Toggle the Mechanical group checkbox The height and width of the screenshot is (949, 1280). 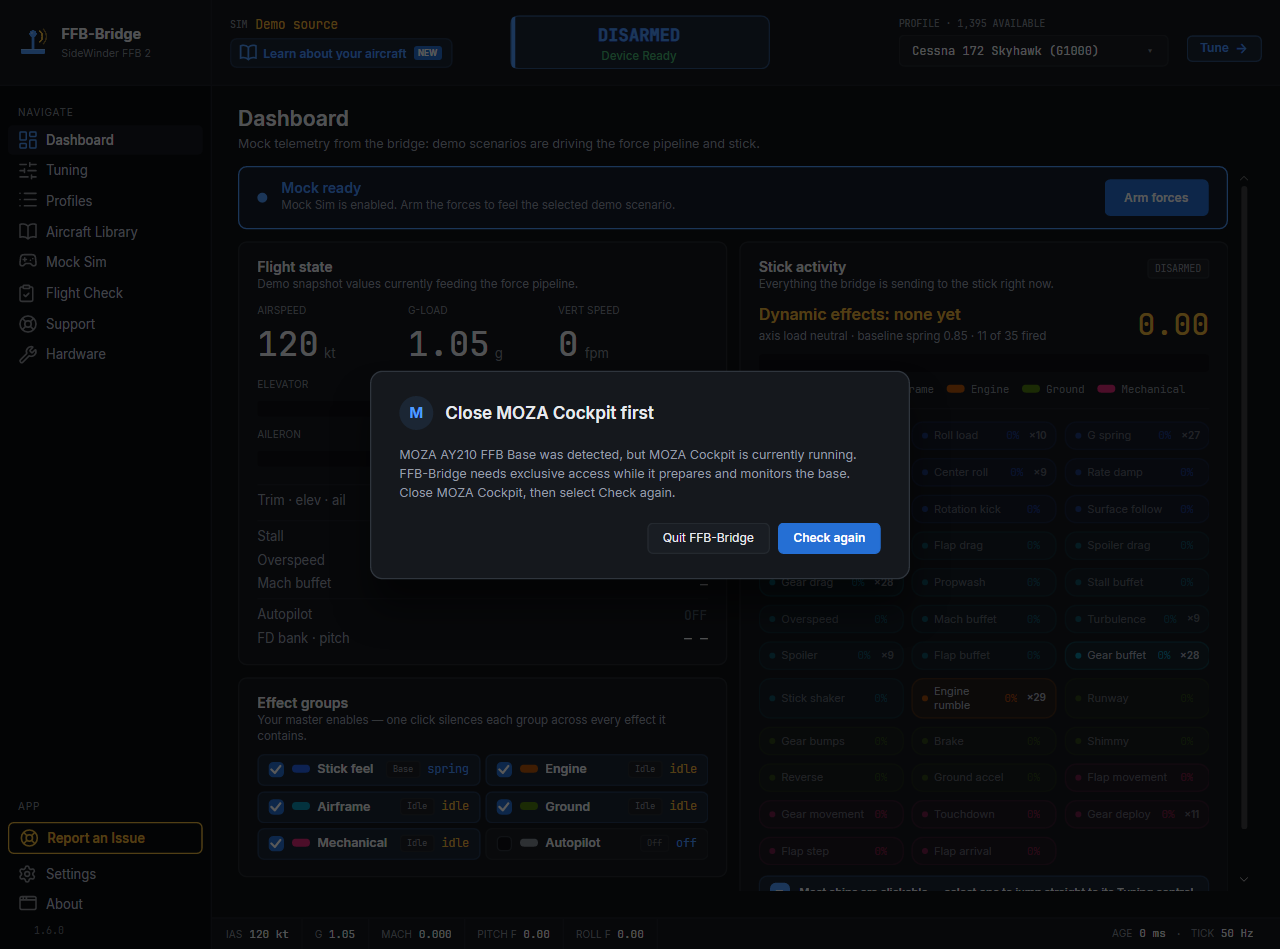pos(276,843)
